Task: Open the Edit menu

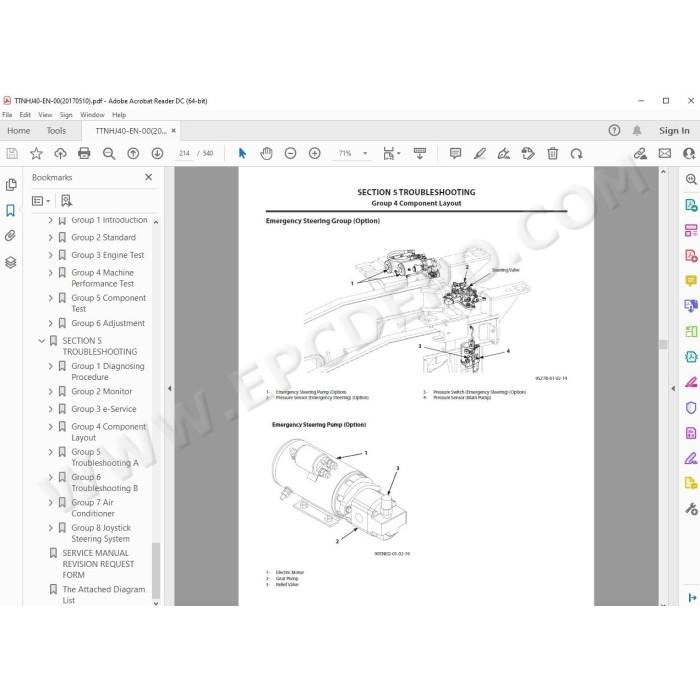Action: click(25, 115)
